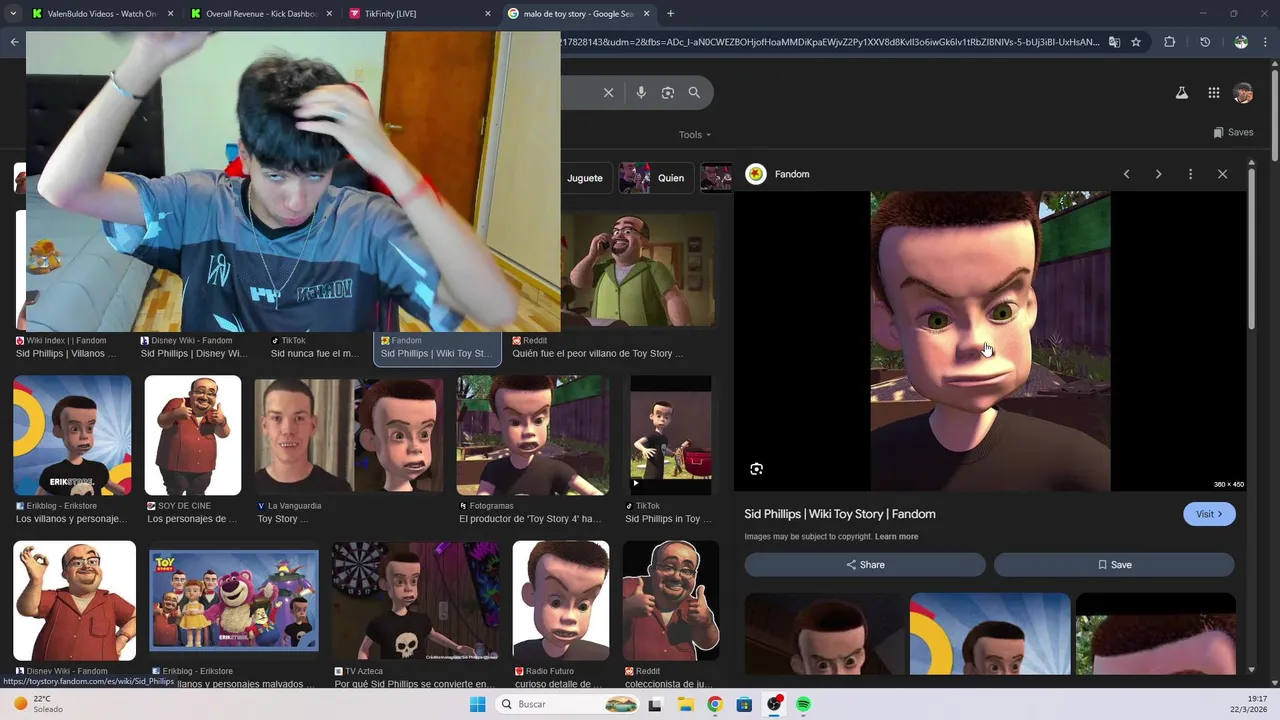1280x720 pixels.
Task: Open the related image with colorful circle background
Action: (990, 633)
